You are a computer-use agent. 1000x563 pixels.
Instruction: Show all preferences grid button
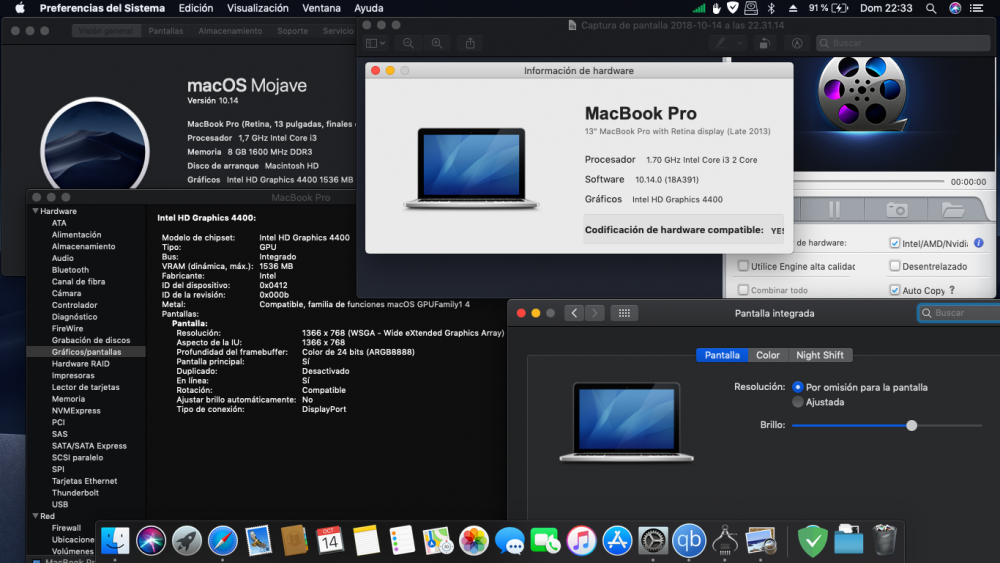(624, 313)
